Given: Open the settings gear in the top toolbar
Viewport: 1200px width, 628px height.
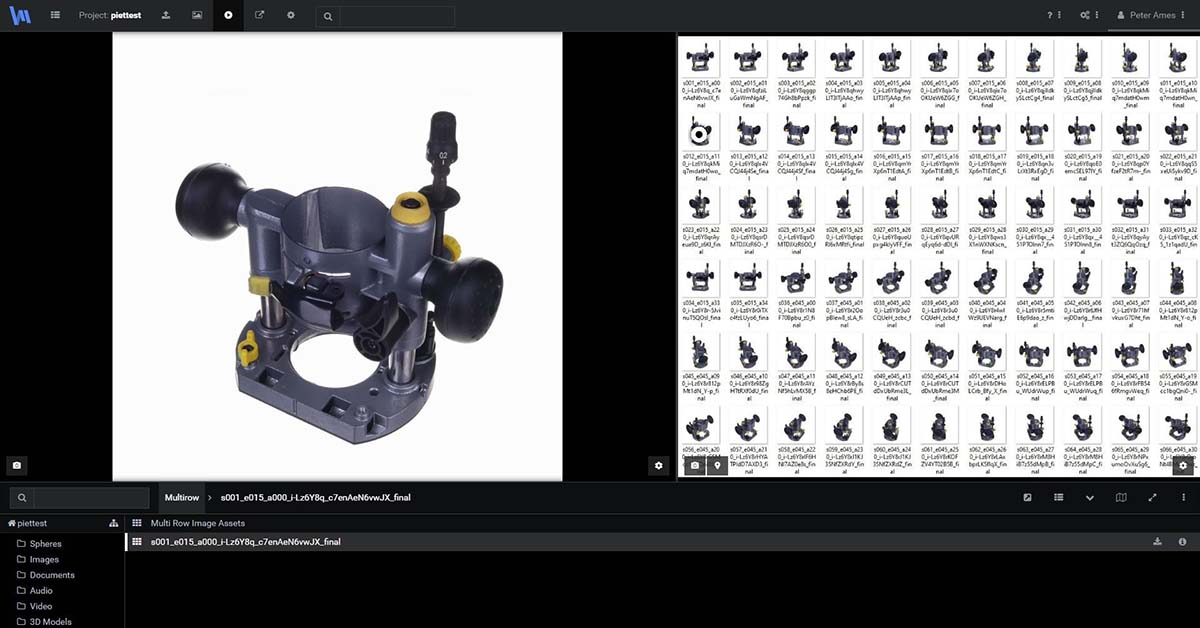Looking at the screenshot, I should [x=290, y=15].
